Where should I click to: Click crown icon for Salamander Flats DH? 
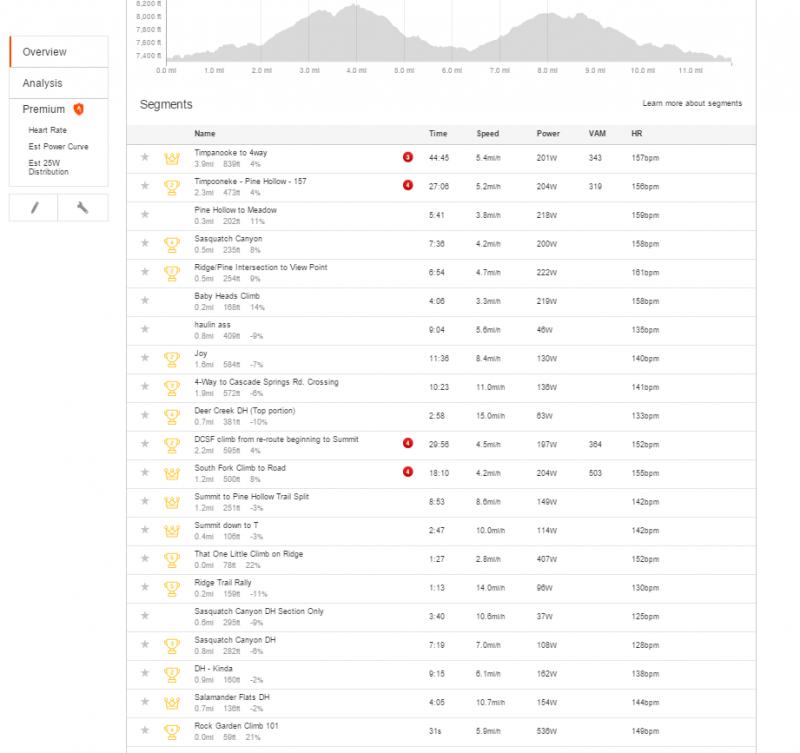pos(172,702)
